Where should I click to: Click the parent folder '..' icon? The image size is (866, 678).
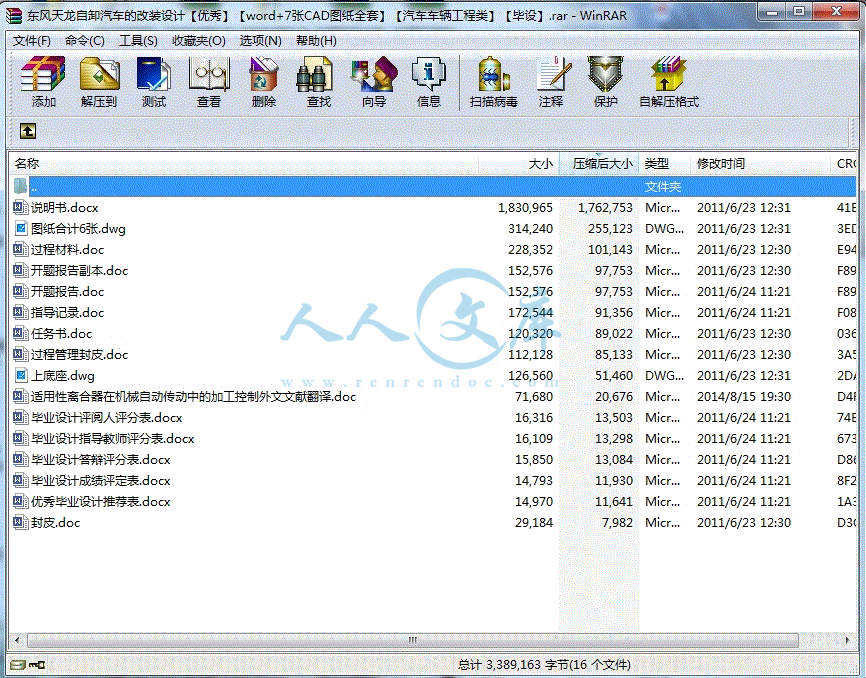20,186
